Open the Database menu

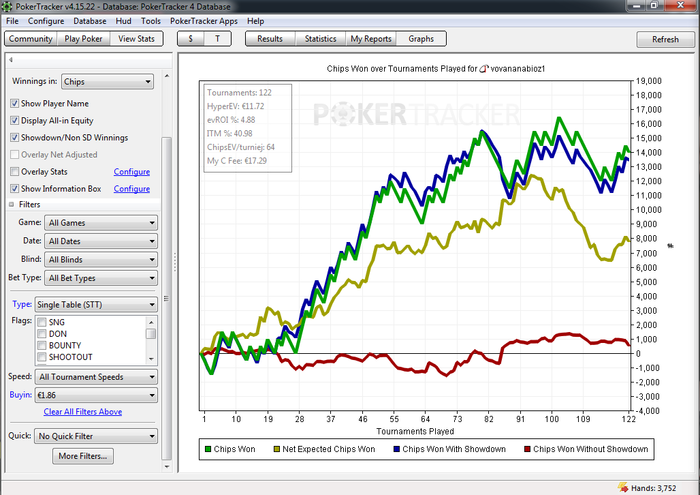tap(90, 21)
